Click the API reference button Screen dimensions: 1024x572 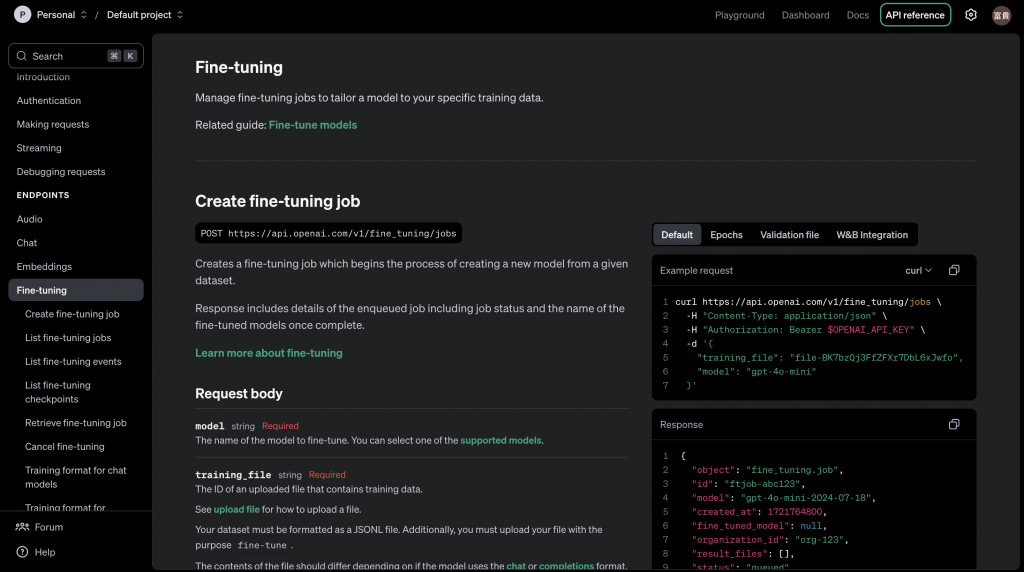(915, 15)
